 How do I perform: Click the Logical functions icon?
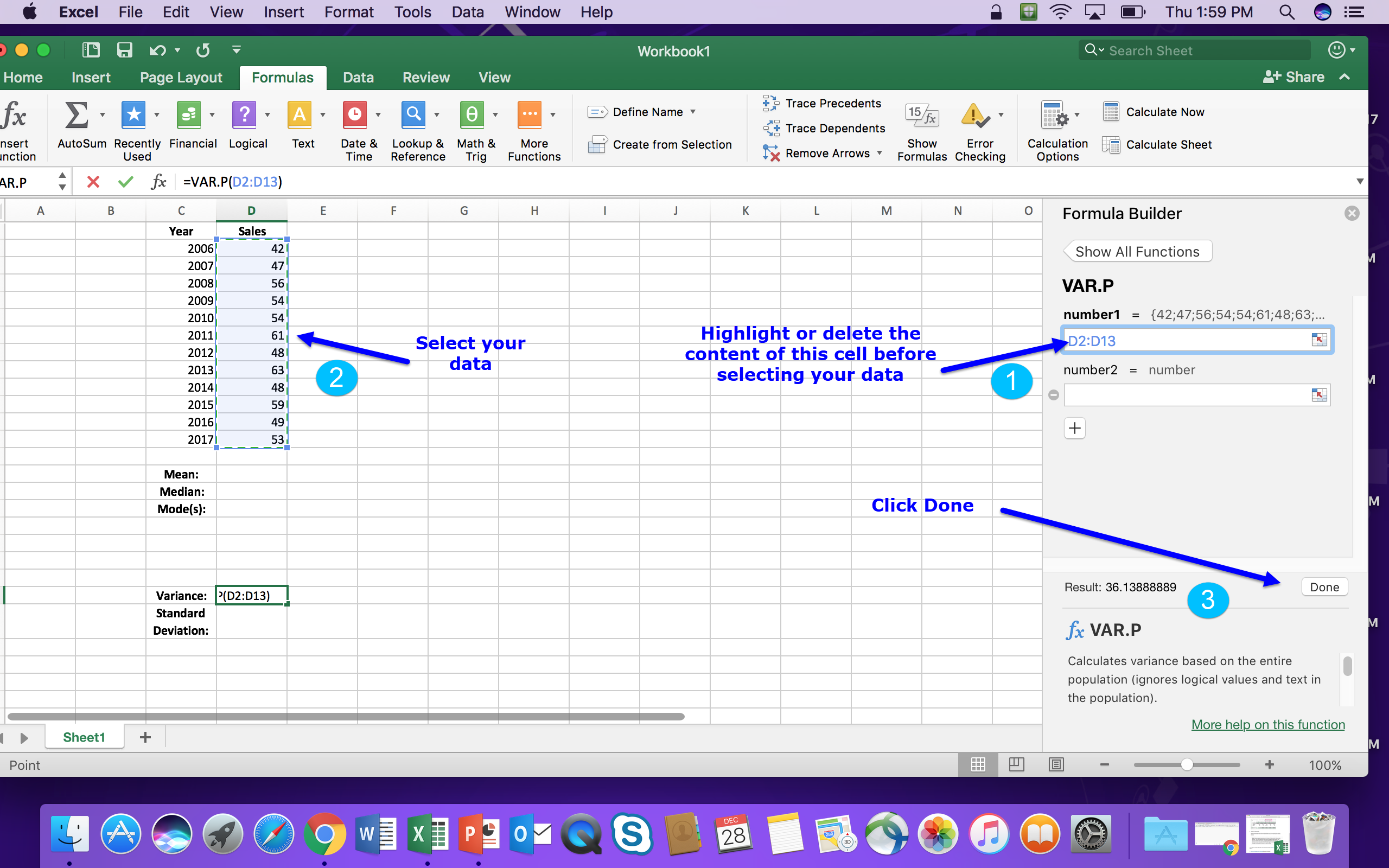click(x=244, y=116)
